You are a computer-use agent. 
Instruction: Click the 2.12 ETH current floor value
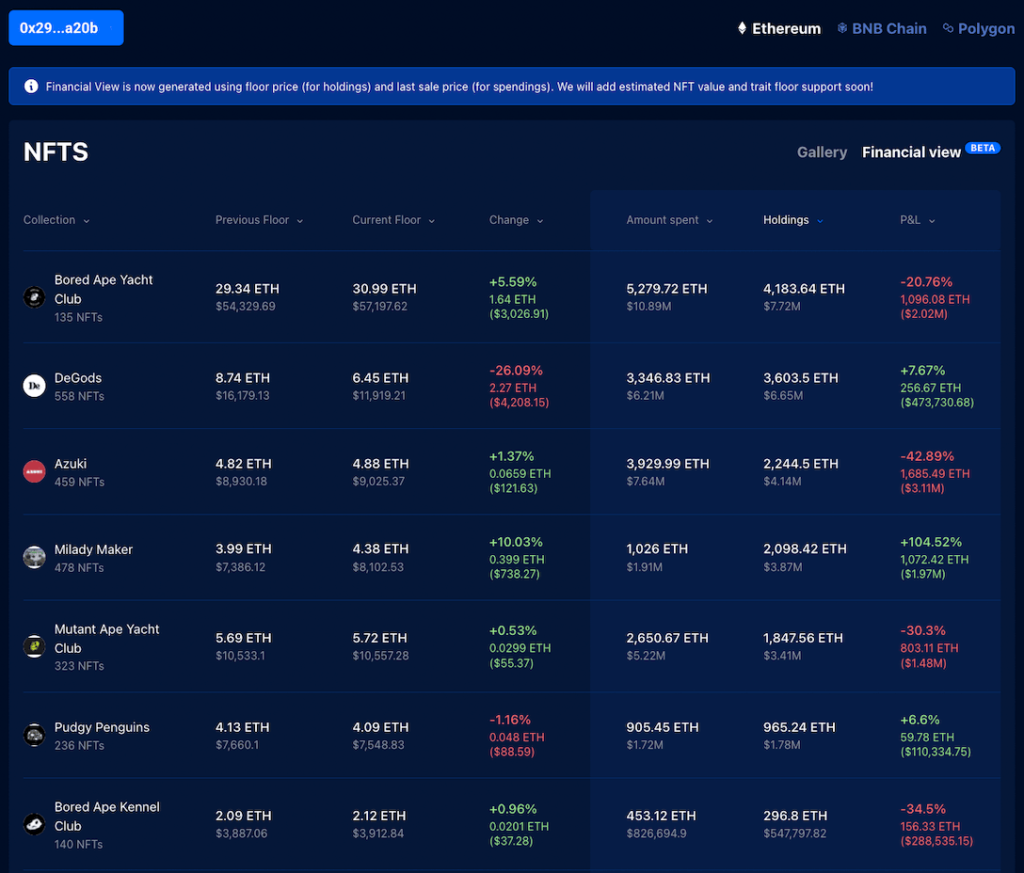point(379,816)
